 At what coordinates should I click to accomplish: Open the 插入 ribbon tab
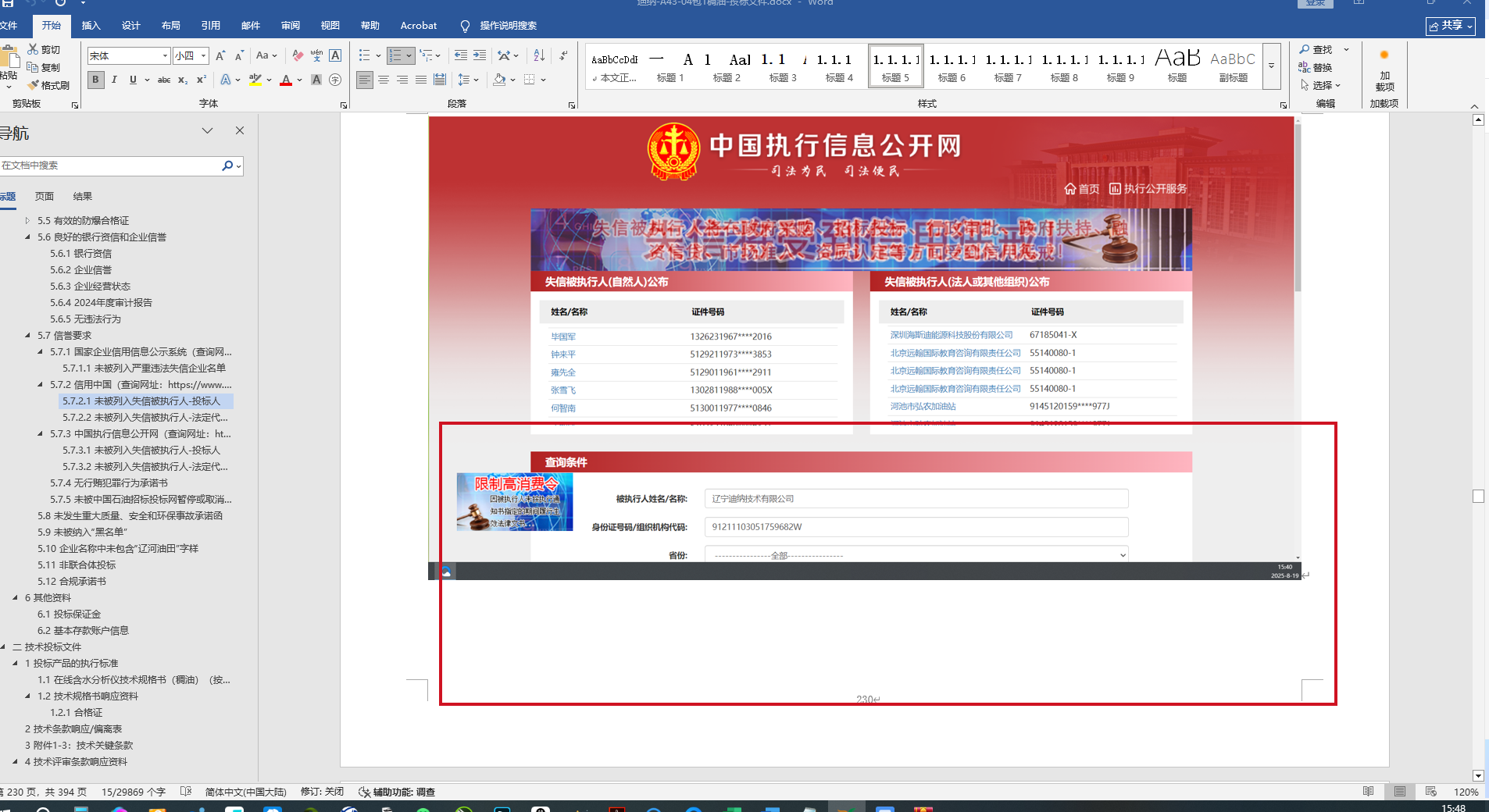(91, 26)
